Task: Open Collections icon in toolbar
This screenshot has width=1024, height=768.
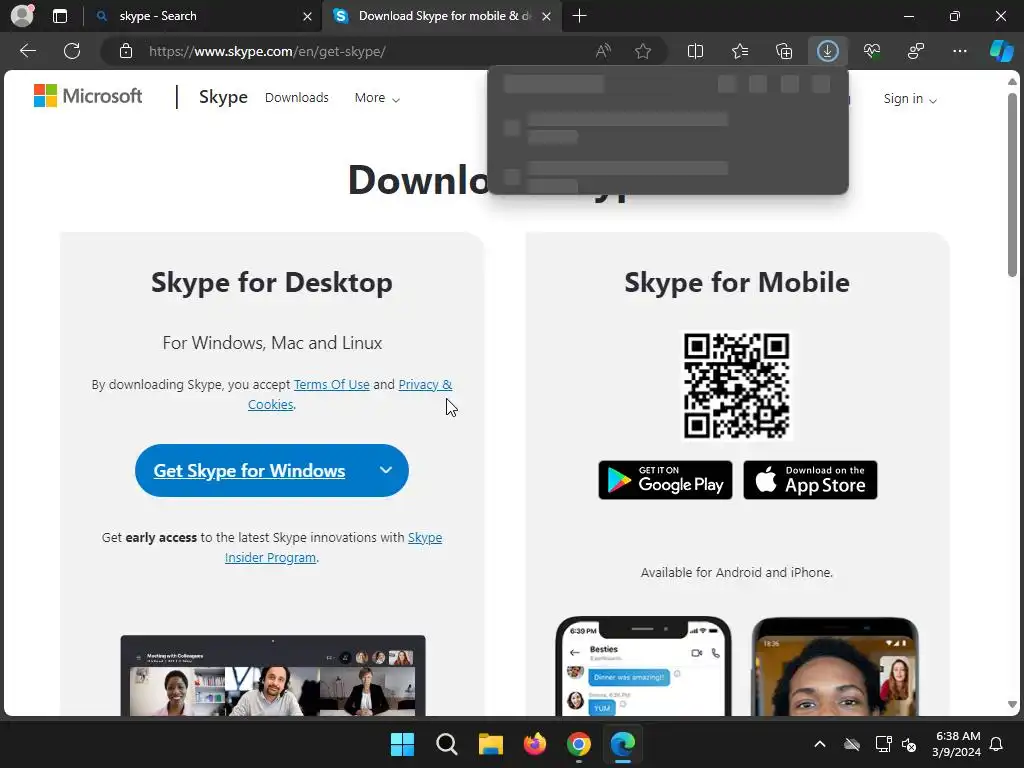Action: (784, 51)
